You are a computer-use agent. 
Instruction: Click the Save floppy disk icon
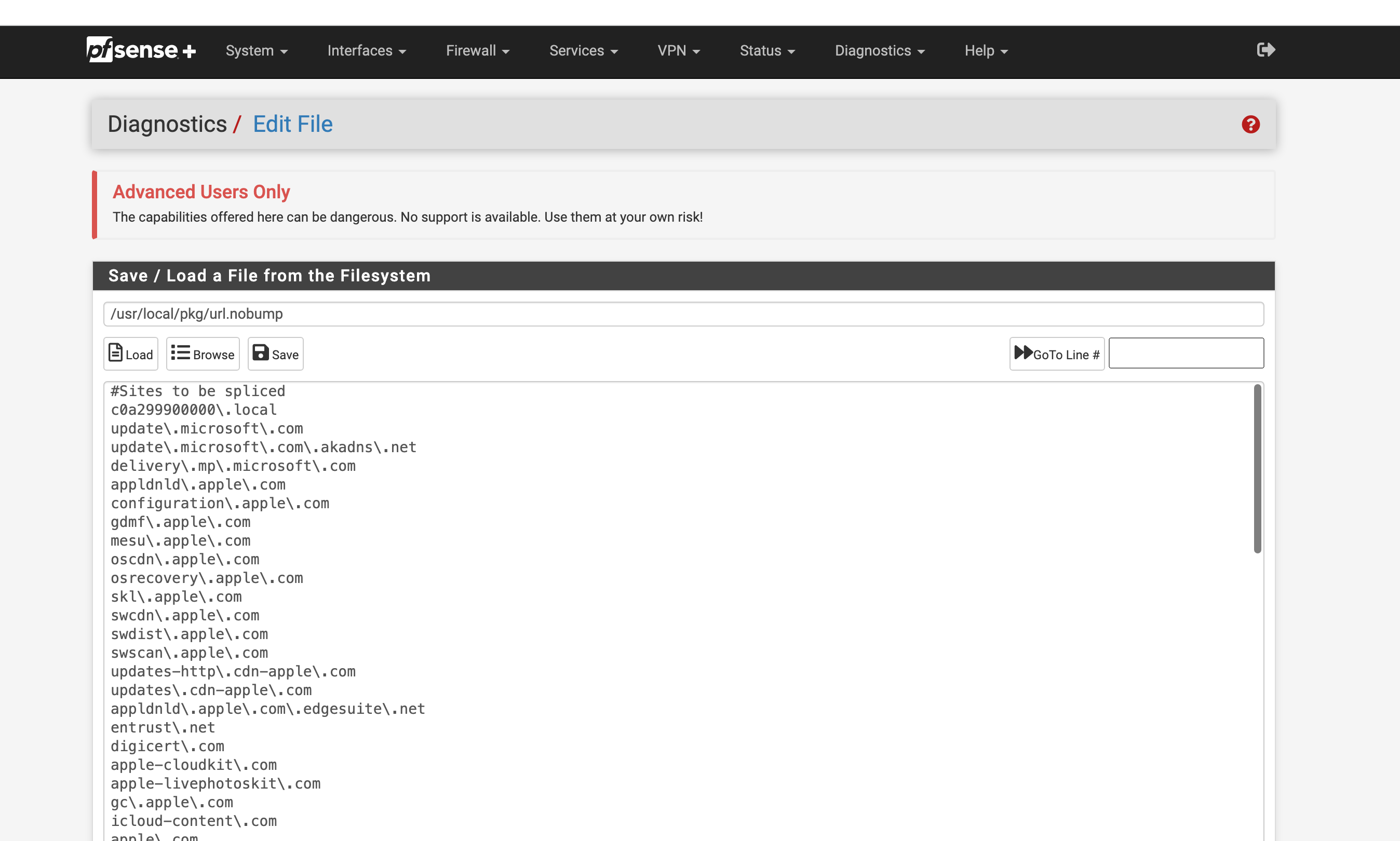pyautogui.click(x=260, y=352)
